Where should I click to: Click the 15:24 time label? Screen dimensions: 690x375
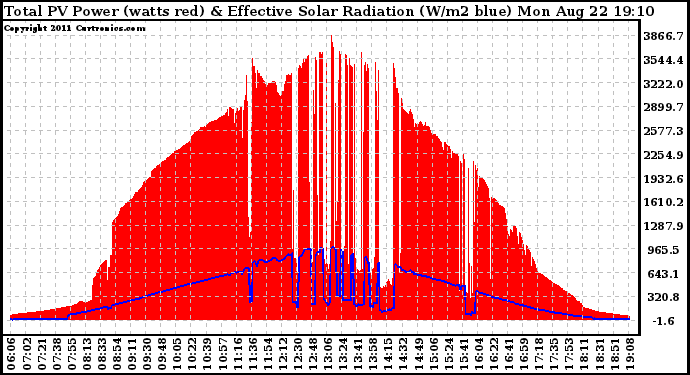point(448,354)
